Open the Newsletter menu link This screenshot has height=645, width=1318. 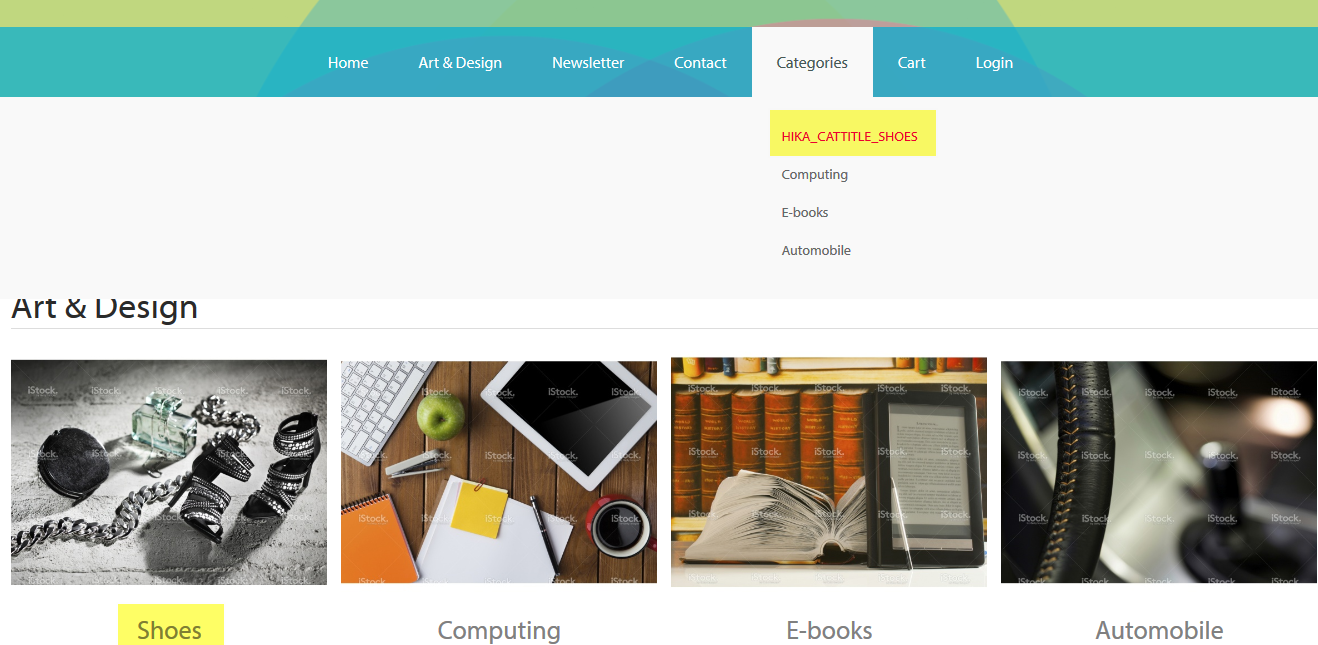coord(588,62)
